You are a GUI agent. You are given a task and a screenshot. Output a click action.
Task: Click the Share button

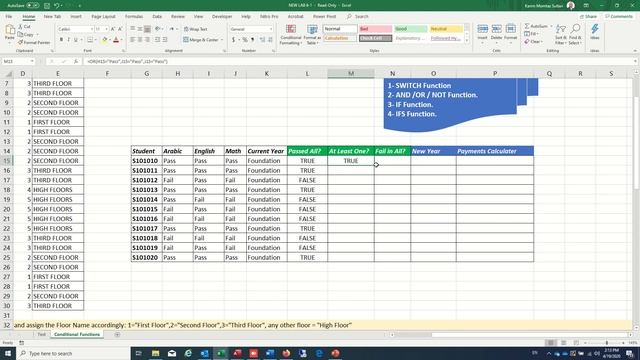[x=589, y=16]
